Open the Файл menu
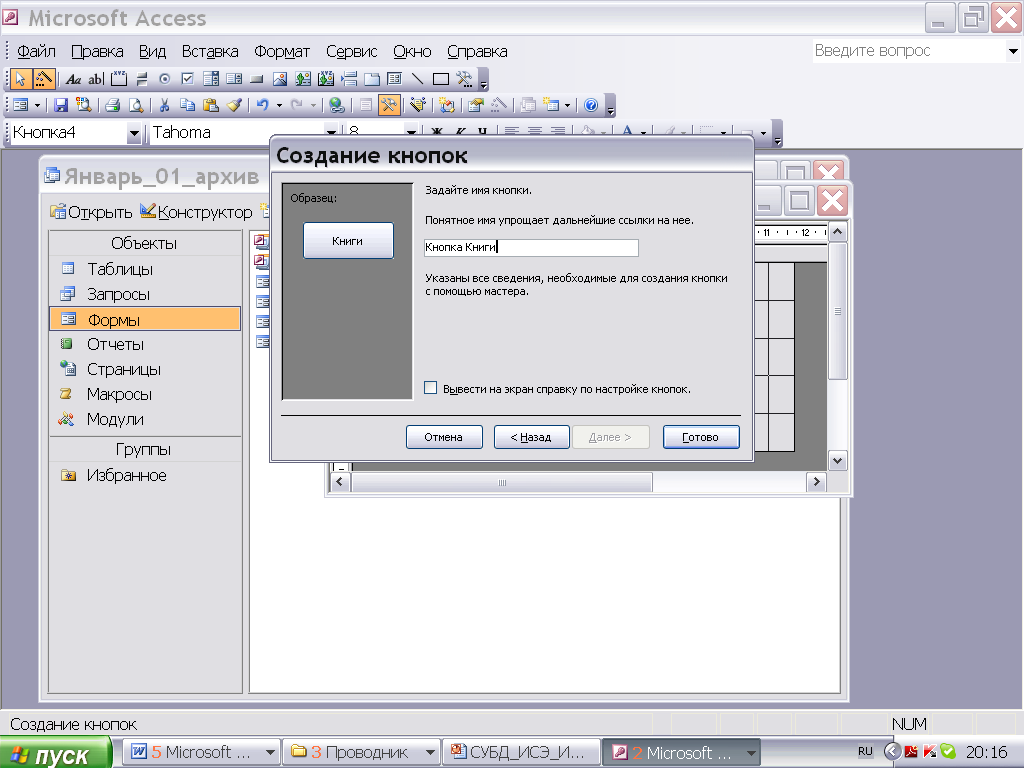Viewport: 1024px width, 768px height. 36,51
